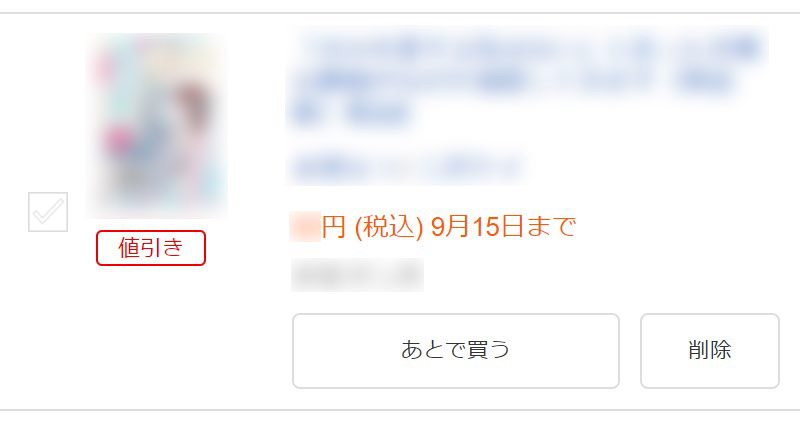Click the あとで買う button

(x=456, y=351)
